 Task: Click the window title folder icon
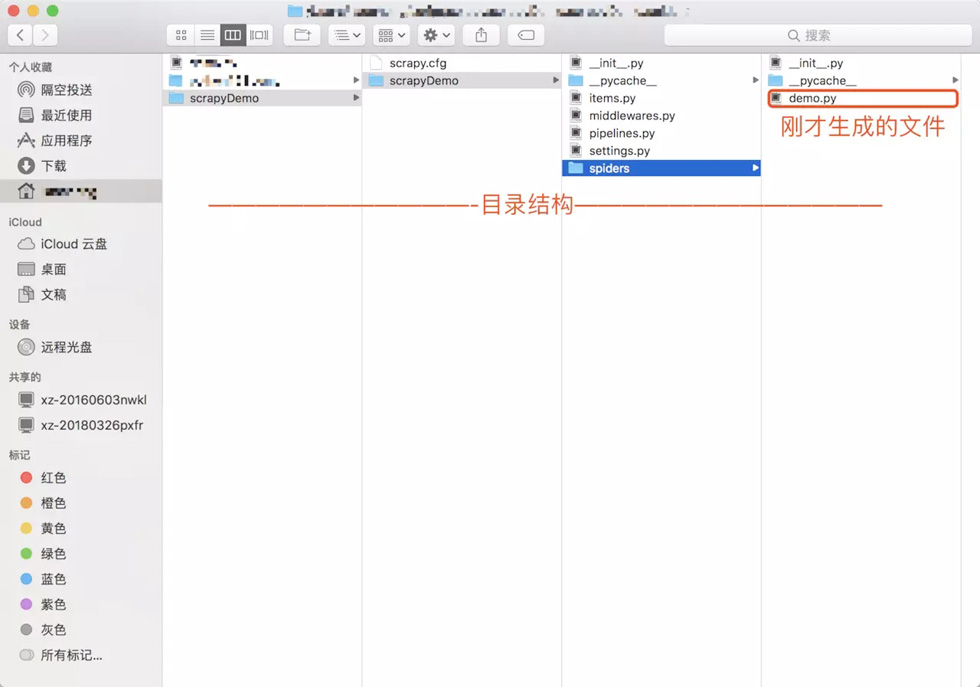(x=295, y=11)
